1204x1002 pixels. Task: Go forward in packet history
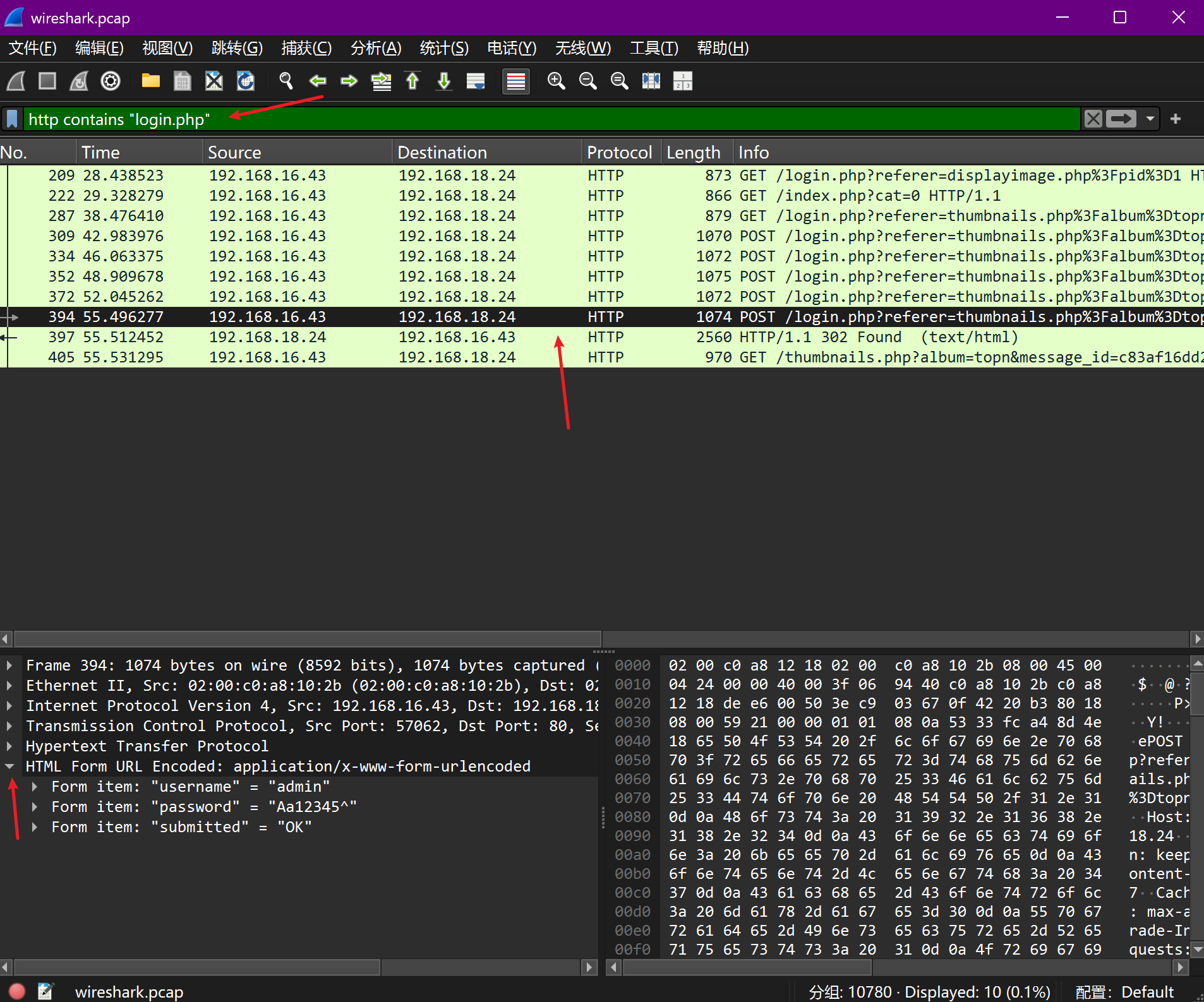tap(349, 81)
